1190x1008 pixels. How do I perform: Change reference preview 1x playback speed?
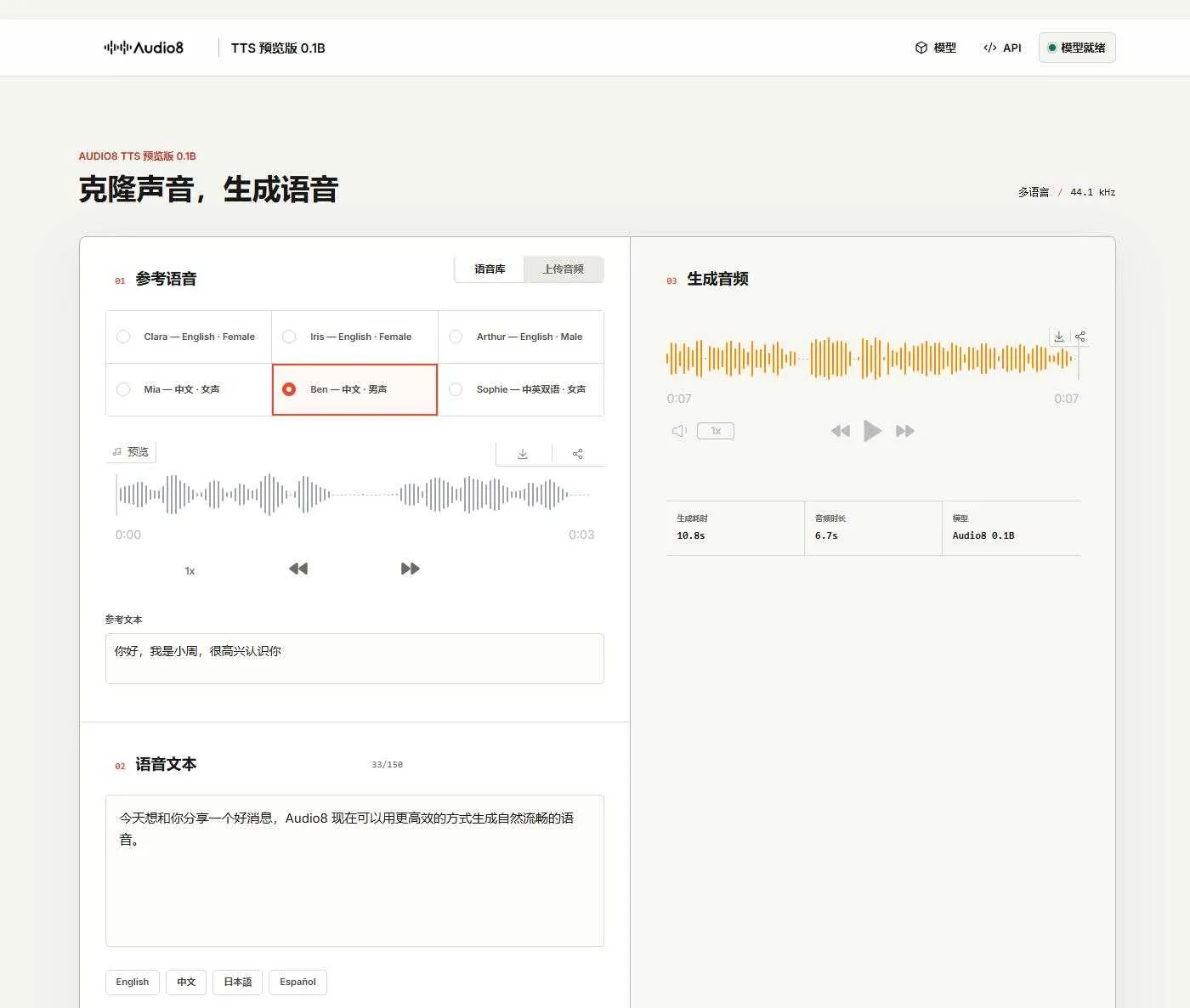(x=190, y=571)
